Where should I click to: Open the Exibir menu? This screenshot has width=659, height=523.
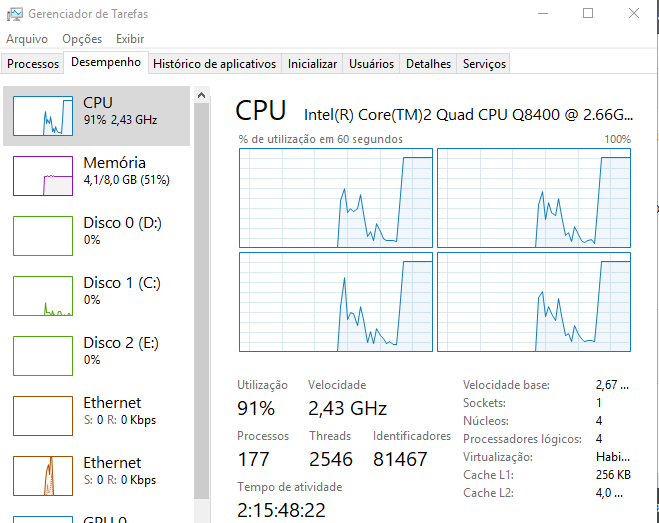tap(130, 39)
